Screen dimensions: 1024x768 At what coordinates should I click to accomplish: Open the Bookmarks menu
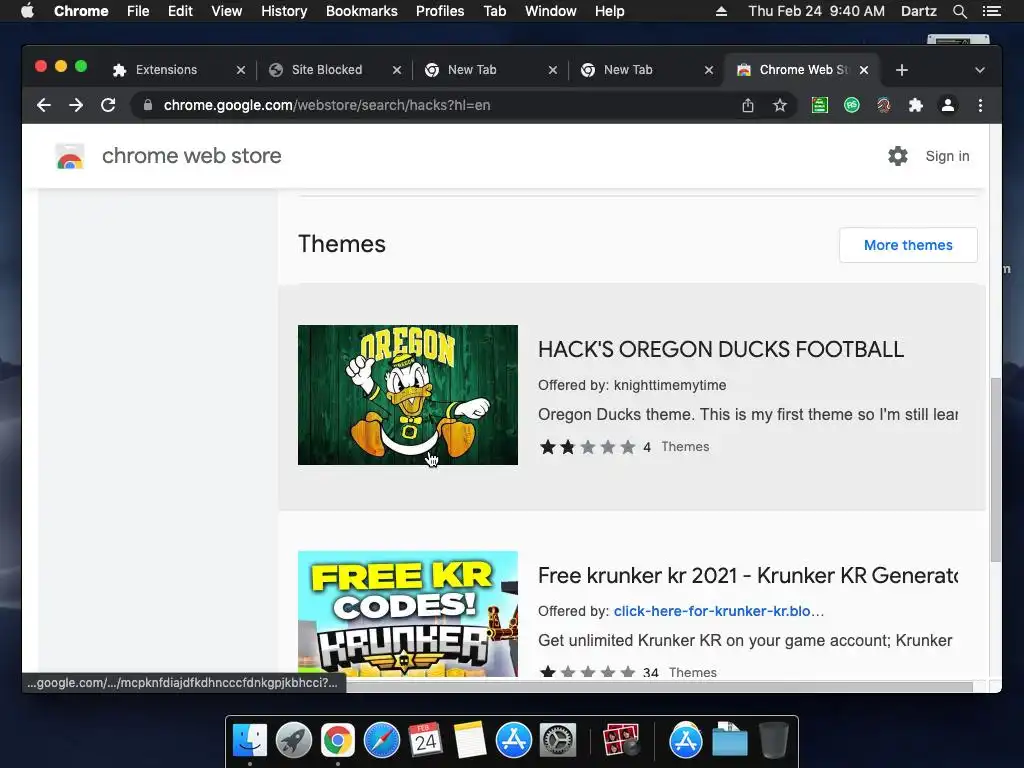362,11
